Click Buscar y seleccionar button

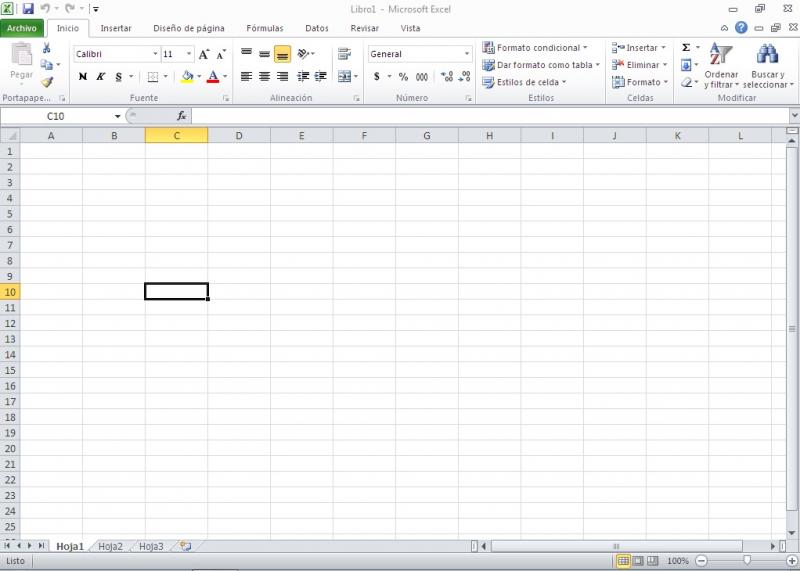pos(768,66)
